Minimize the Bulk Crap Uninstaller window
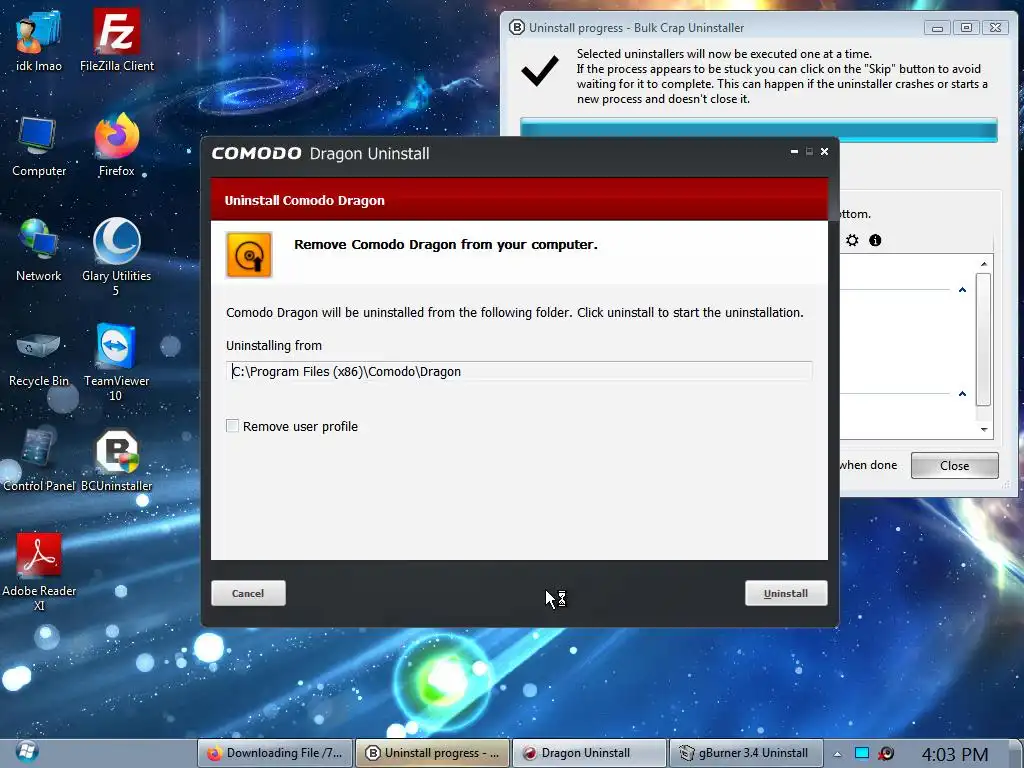The height and width of the screenshot is (768, 1024). tap(937, 28)
